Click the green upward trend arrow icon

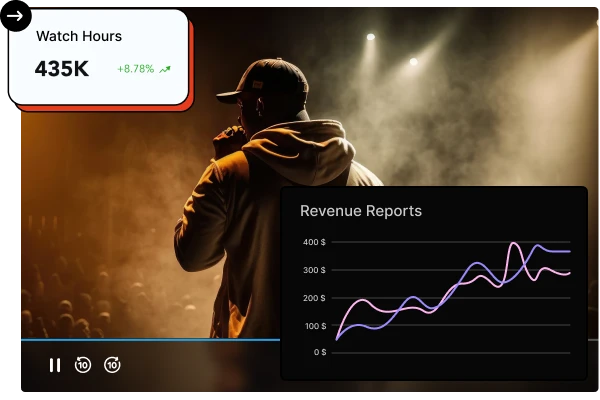click(x=165, y=69)
